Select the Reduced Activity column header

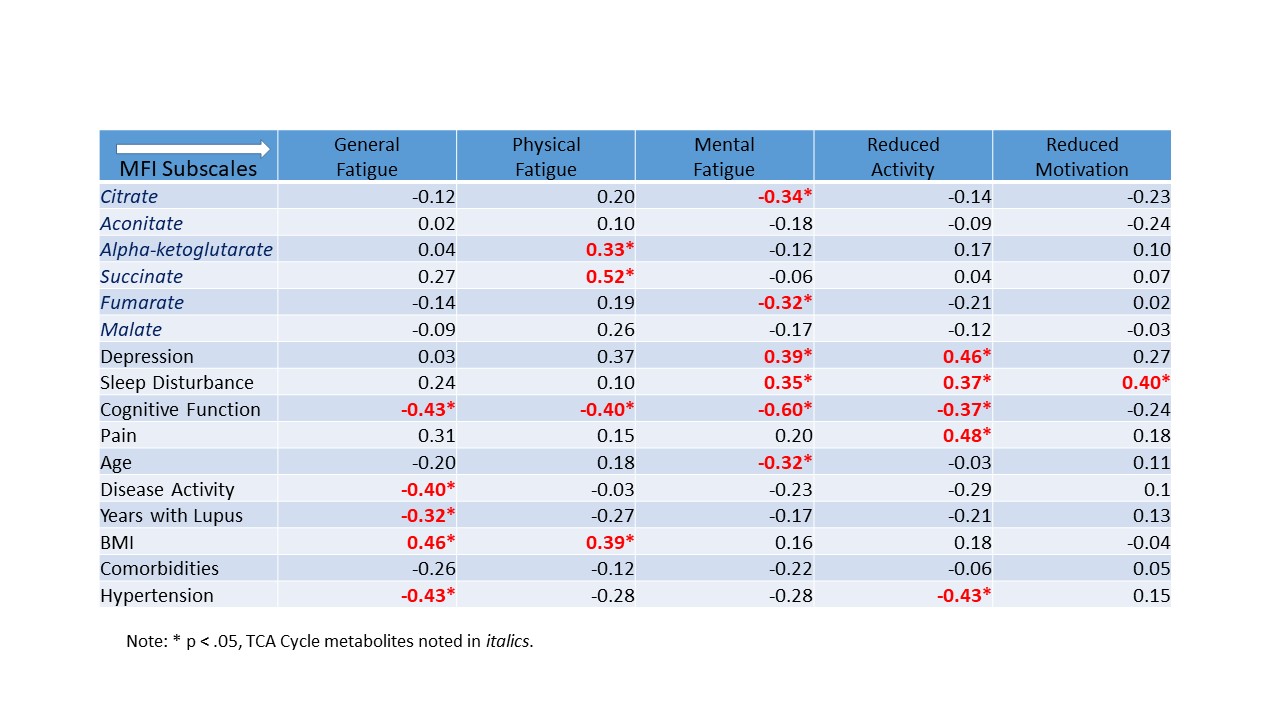tap(903, 157)
